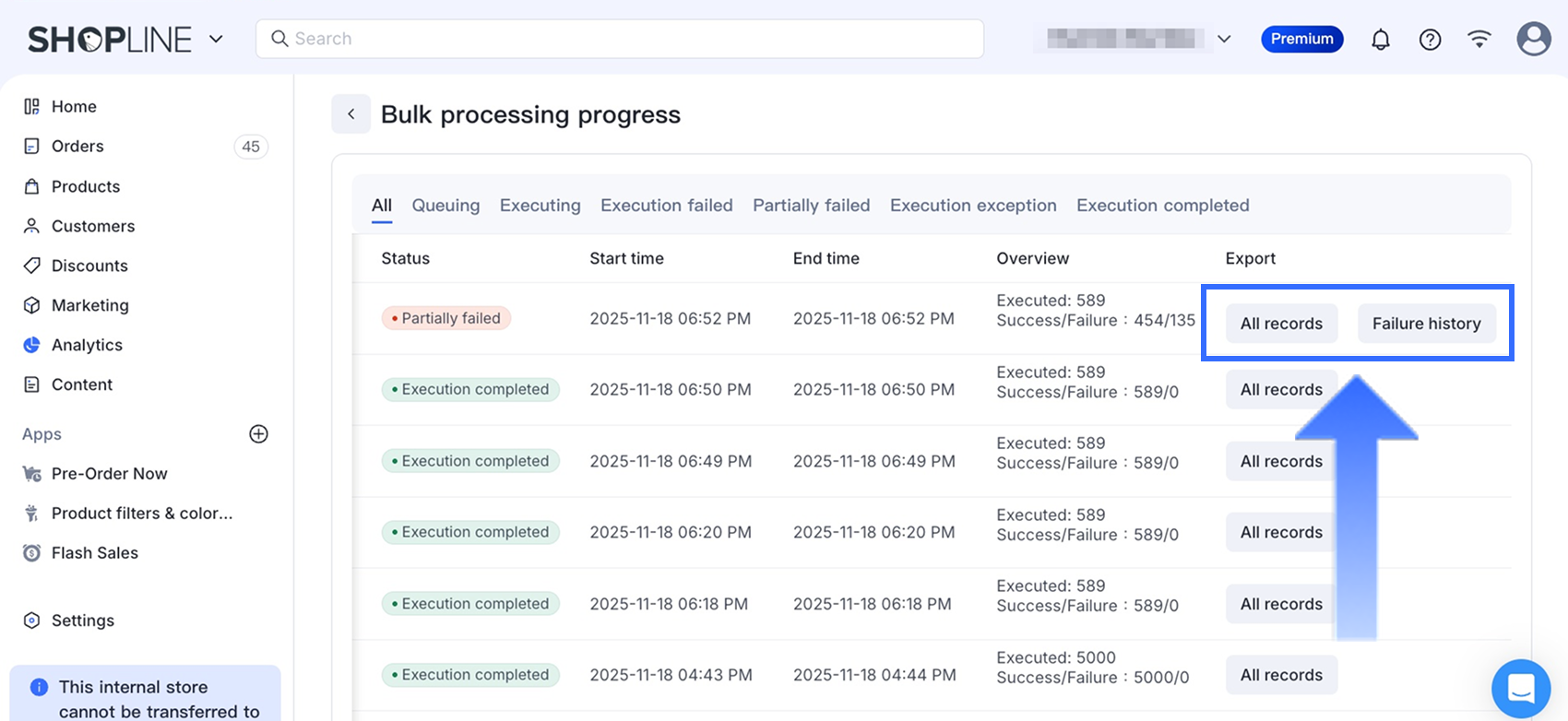Open the user profile avatar
Screen dimensions: 1568x721
point(1533,39)
